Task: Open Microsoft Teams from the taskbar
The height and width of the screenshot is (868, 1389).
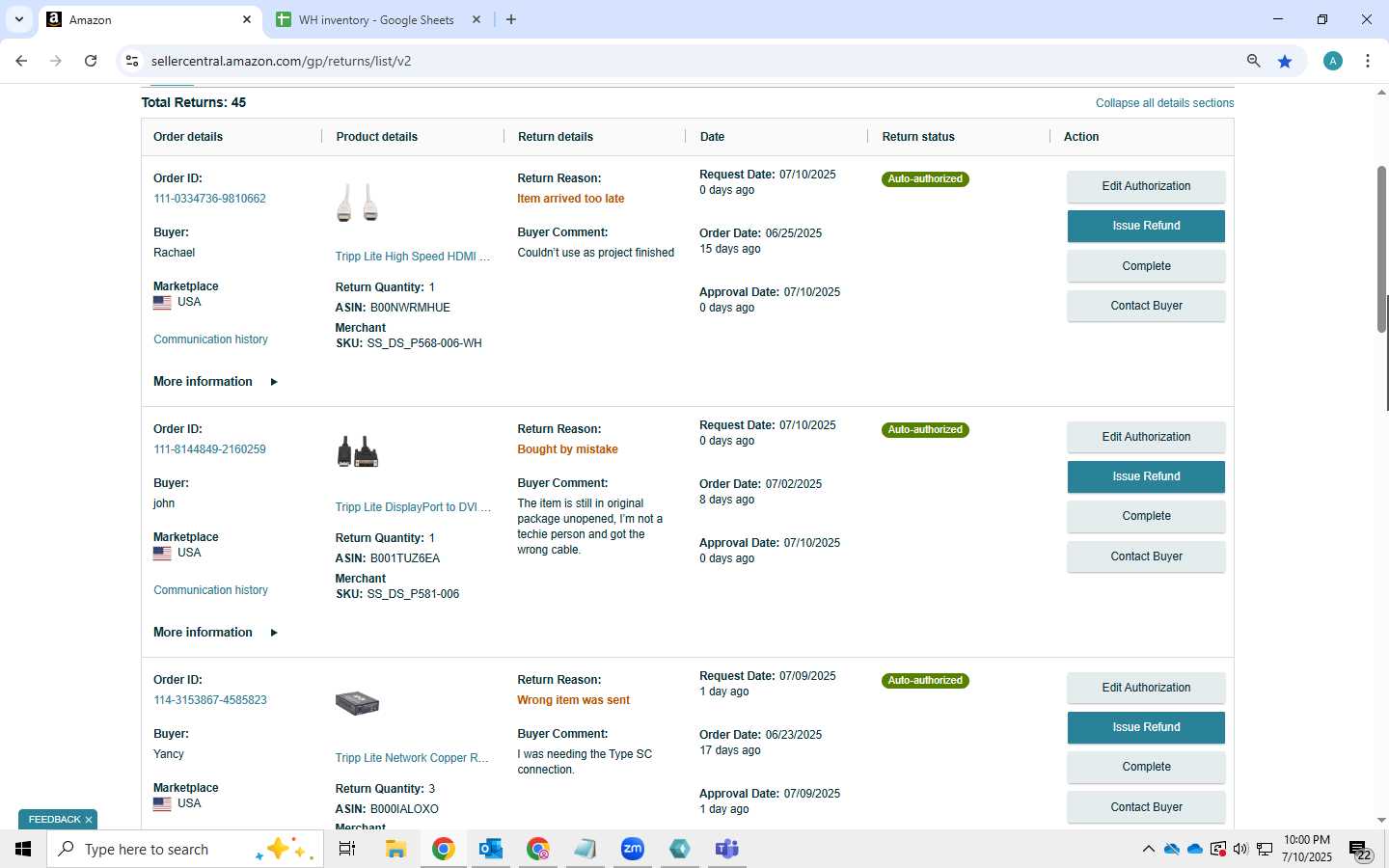Action: [727, 849]
